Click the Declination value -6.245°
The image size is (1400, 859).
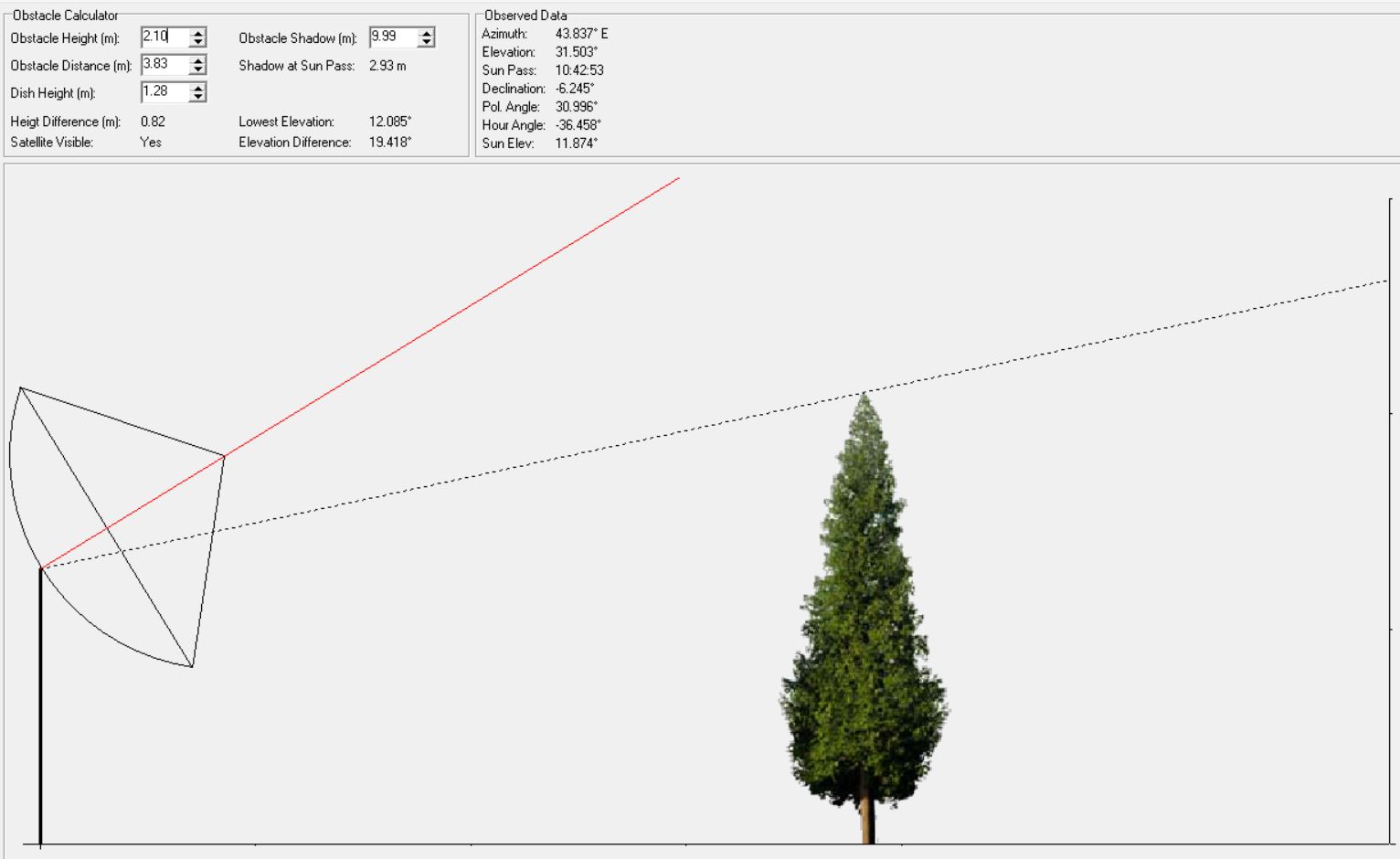[575, 89]
